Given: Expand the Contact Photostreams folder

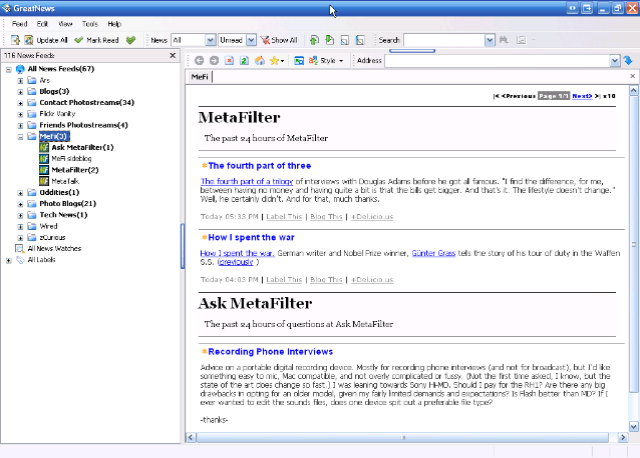Looking at the screenshot, I should [x=20, y=103].
